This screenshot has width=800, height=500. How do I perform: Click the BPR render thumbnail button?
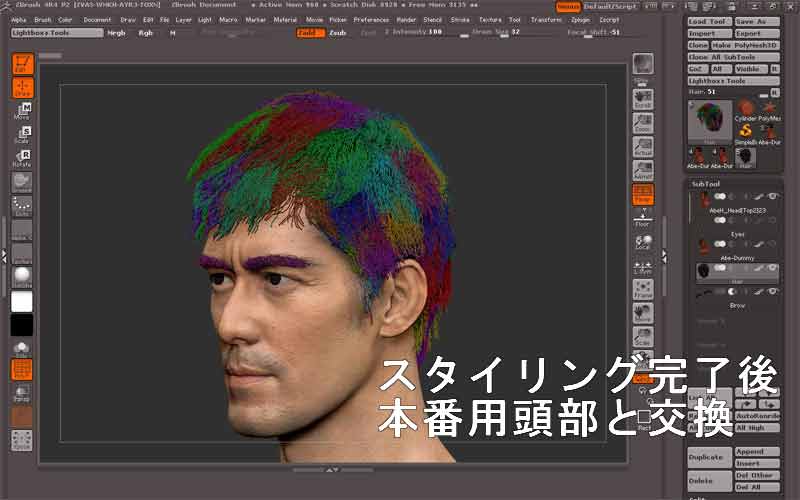pyautogui.click(x=643, y=64)
